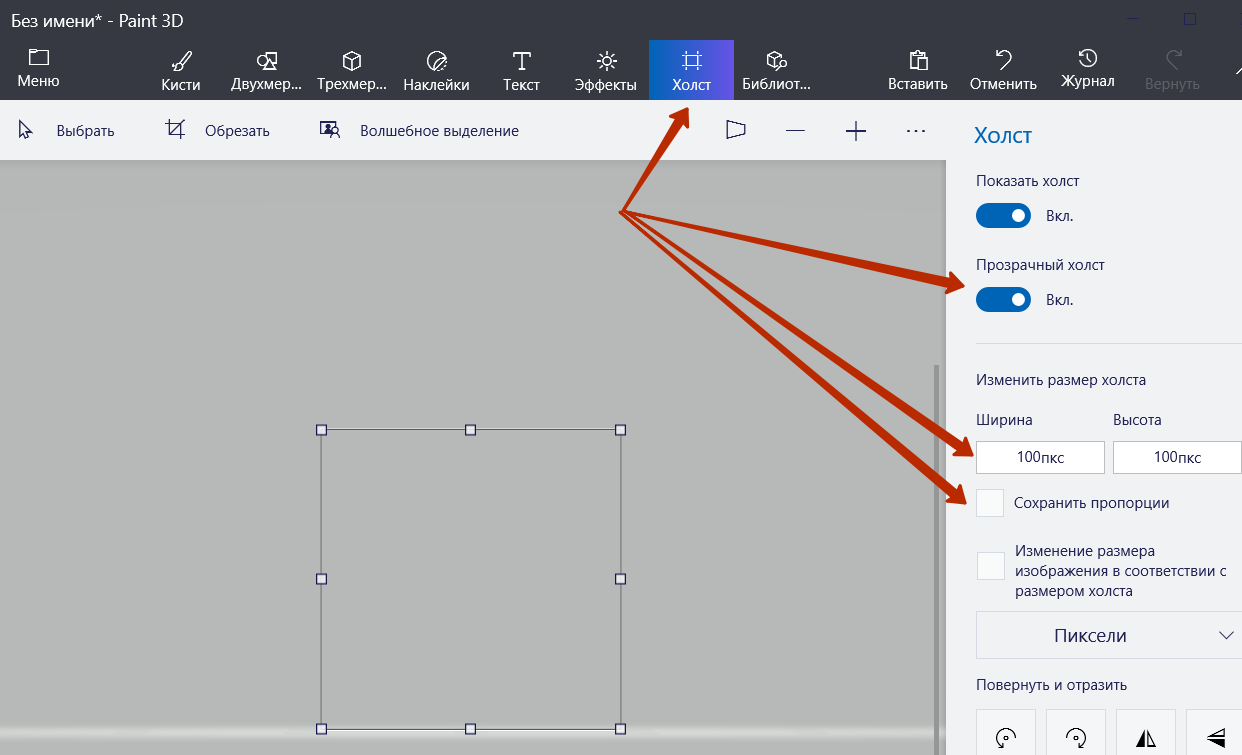Toggle the Показать холст switch
Screen dimensions: 1242x755
click(1003, 215)
